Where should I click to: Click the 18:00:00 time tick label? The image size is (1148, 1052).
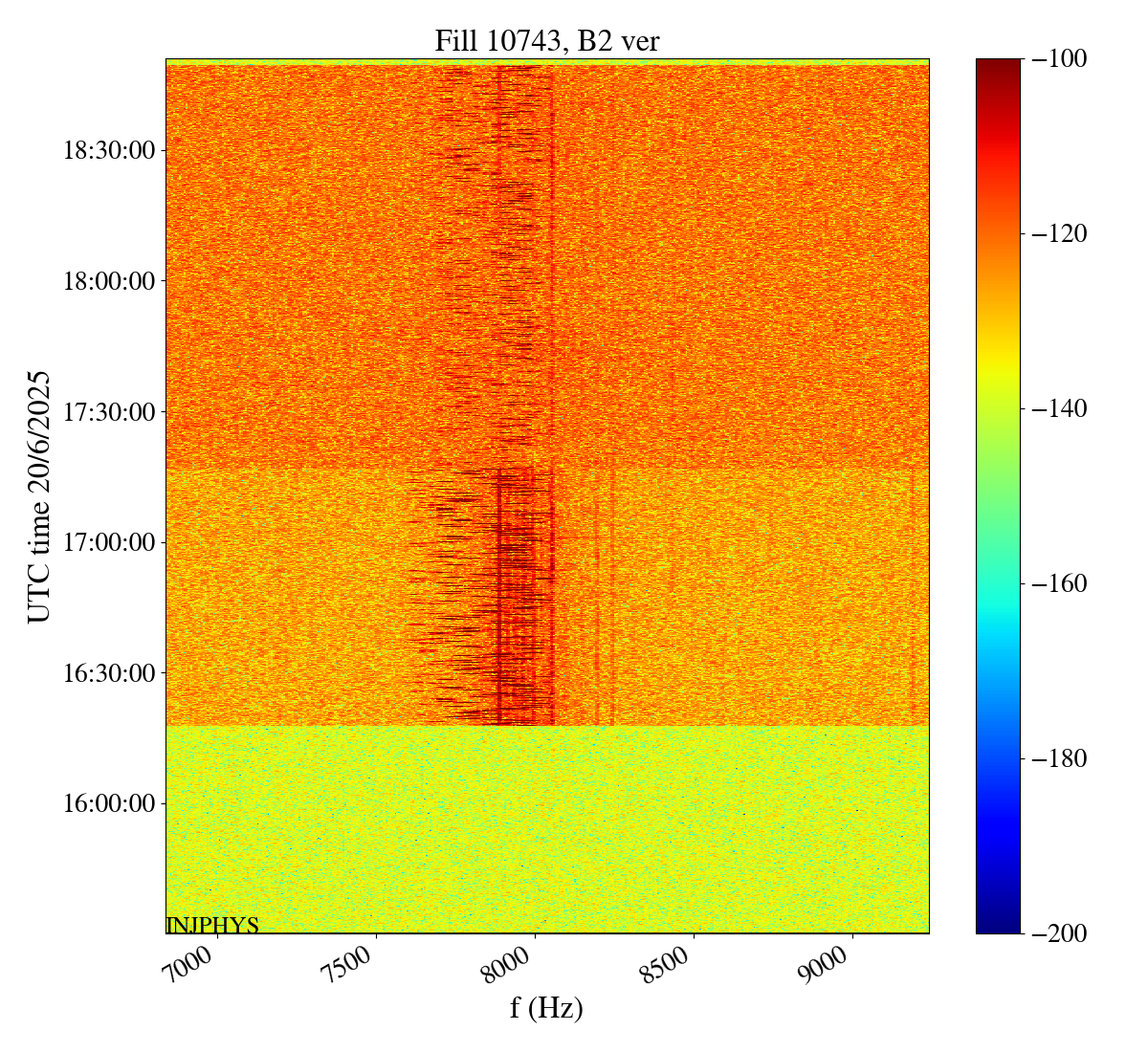click(x=108, y=281)
